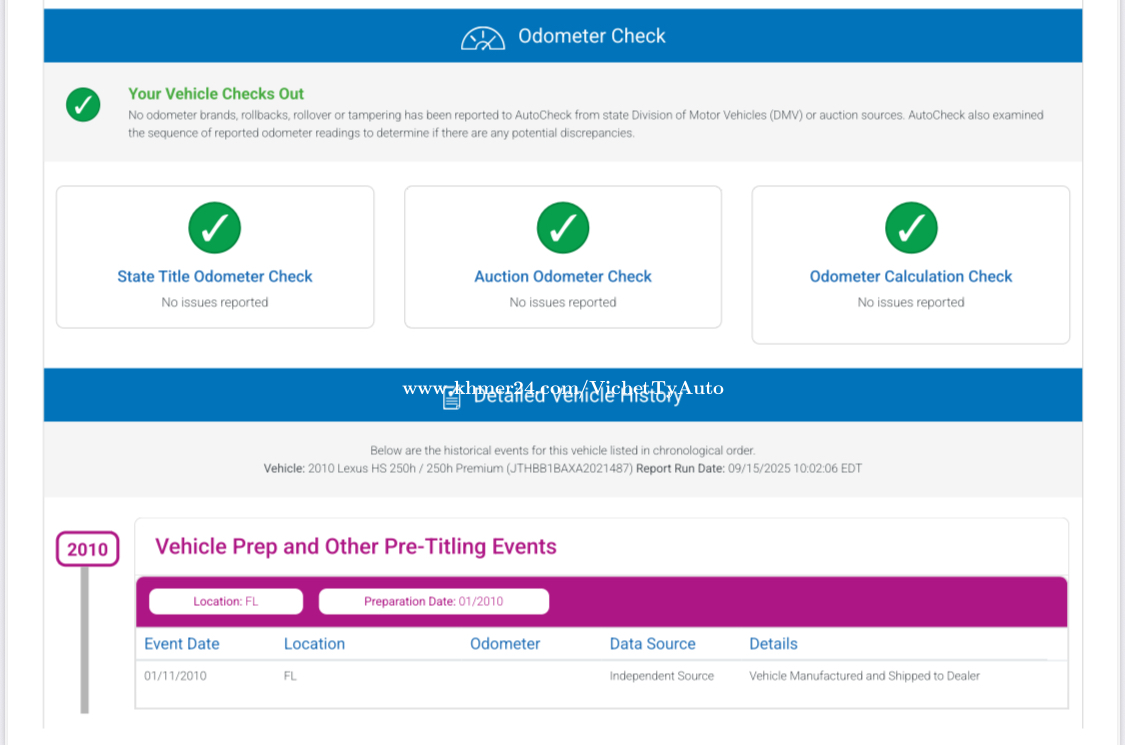The image size is (1125, 745).
Task: Click the Event Date column header
Action: coord(182,644)
